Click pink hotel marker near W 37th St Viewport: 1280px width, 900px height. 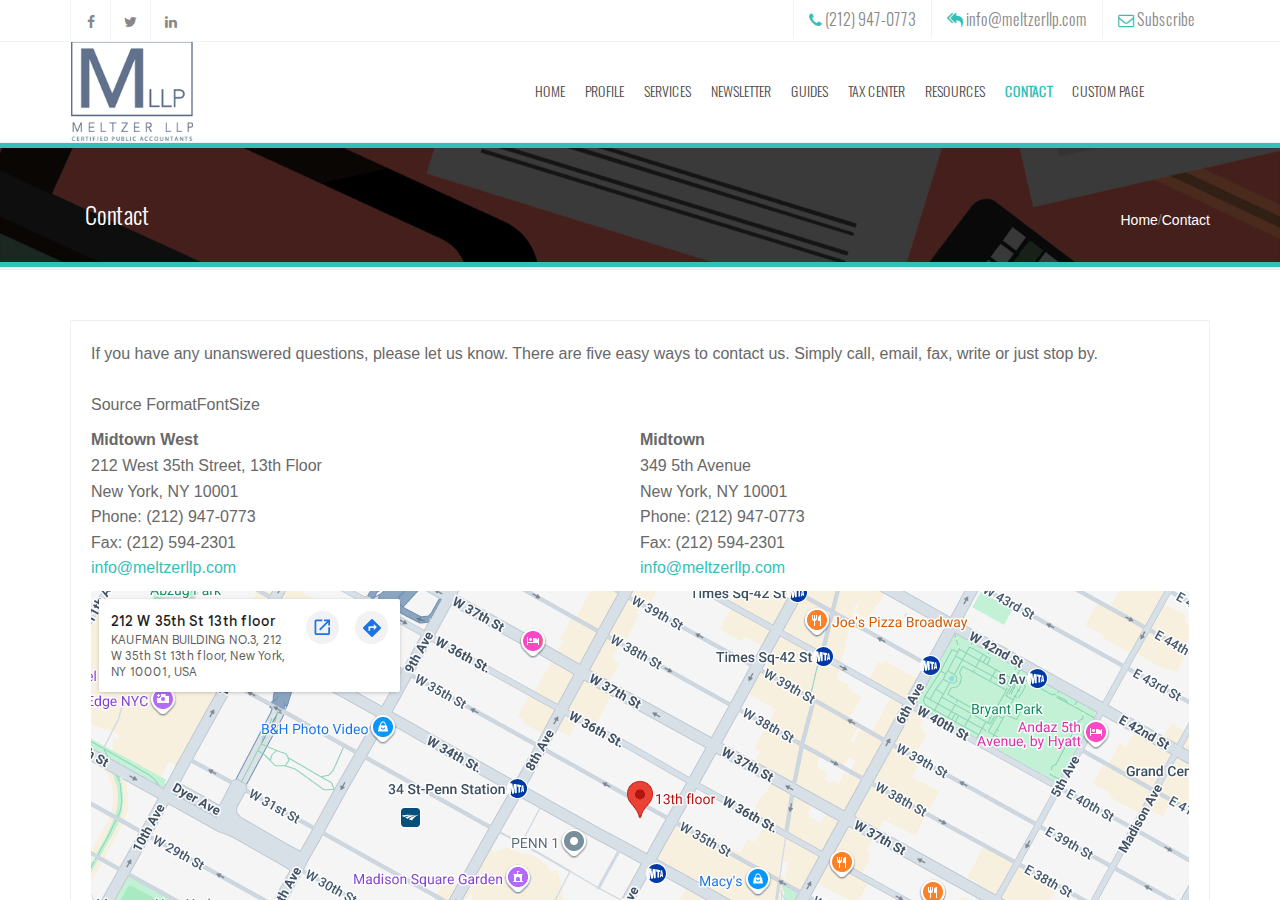(533, 641)
